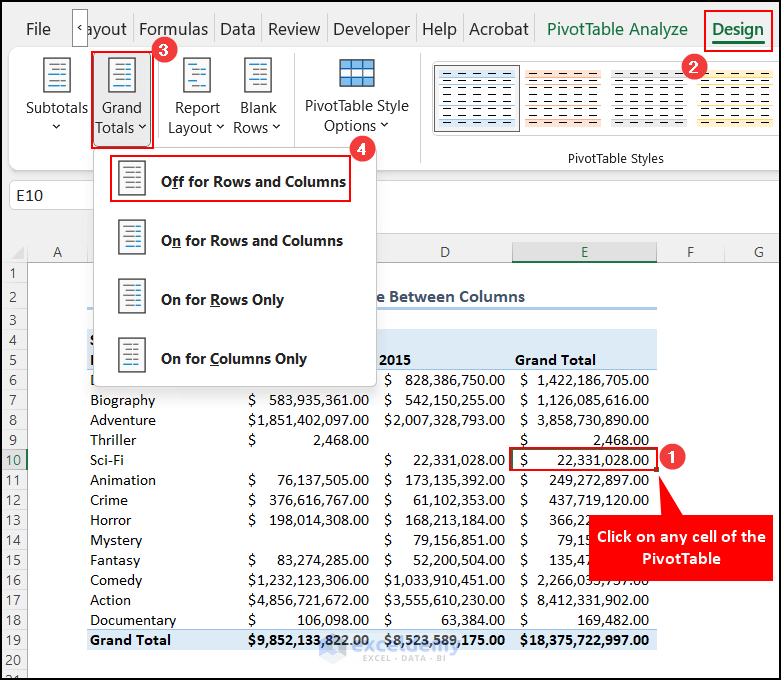Screen dimensions: 781x680
Task: Apply the yellow PivotTable style
Action: [x=735, y=98]
